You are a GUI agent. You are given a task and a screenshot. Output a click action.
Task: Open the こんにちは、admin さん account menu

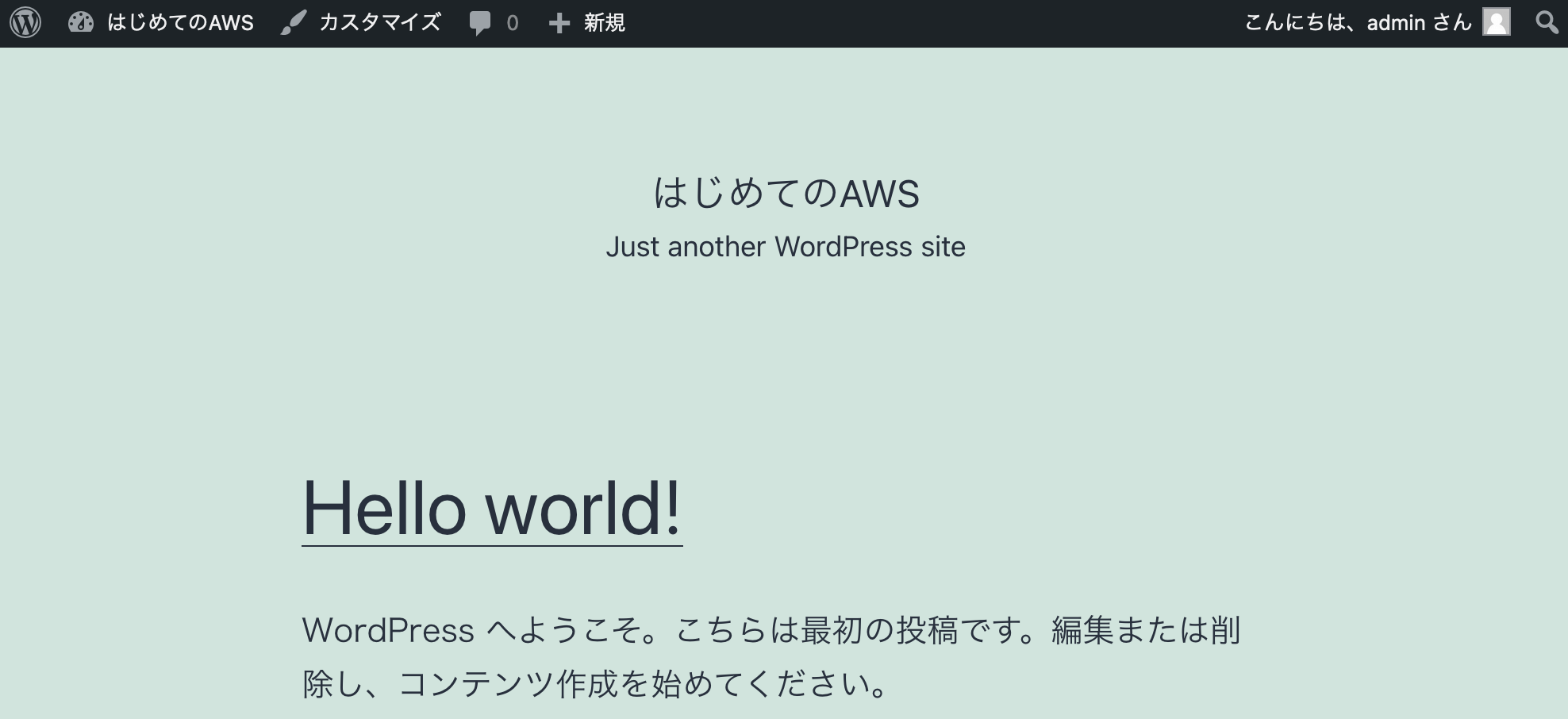pyautogui.click(x=1358, y=23)
